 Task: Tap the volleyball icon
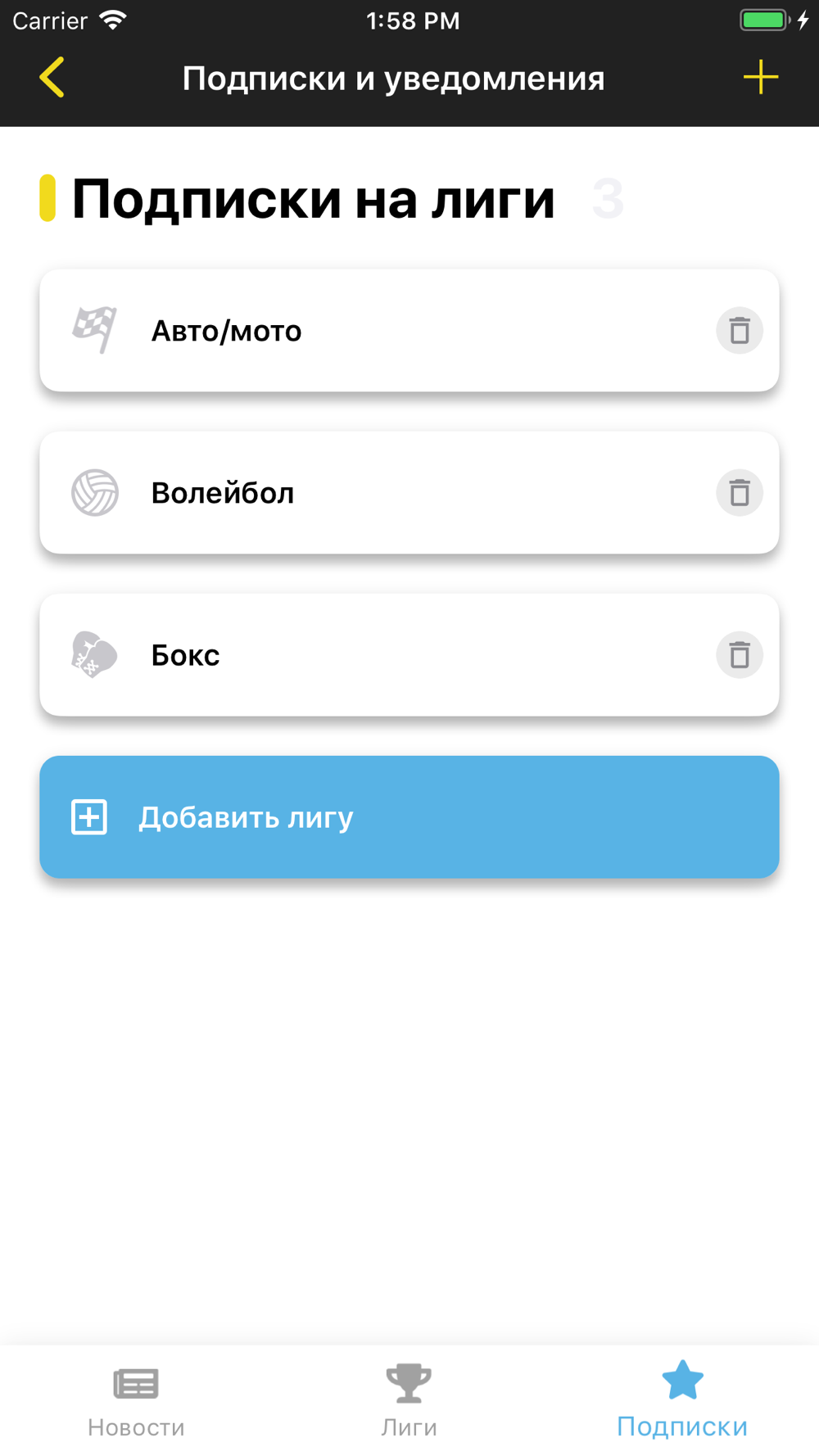click(95, 493)
